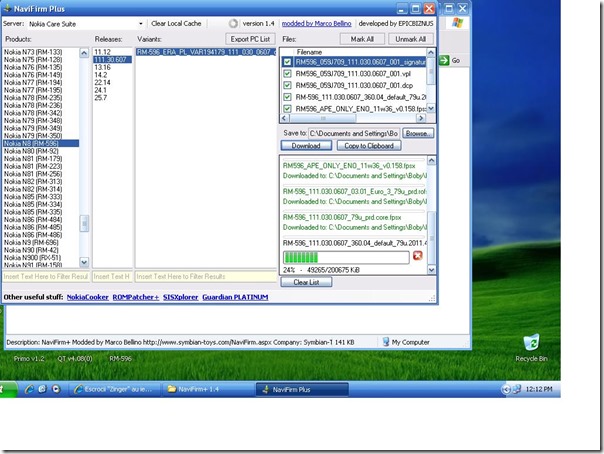Click Browse button

point(418,133)
